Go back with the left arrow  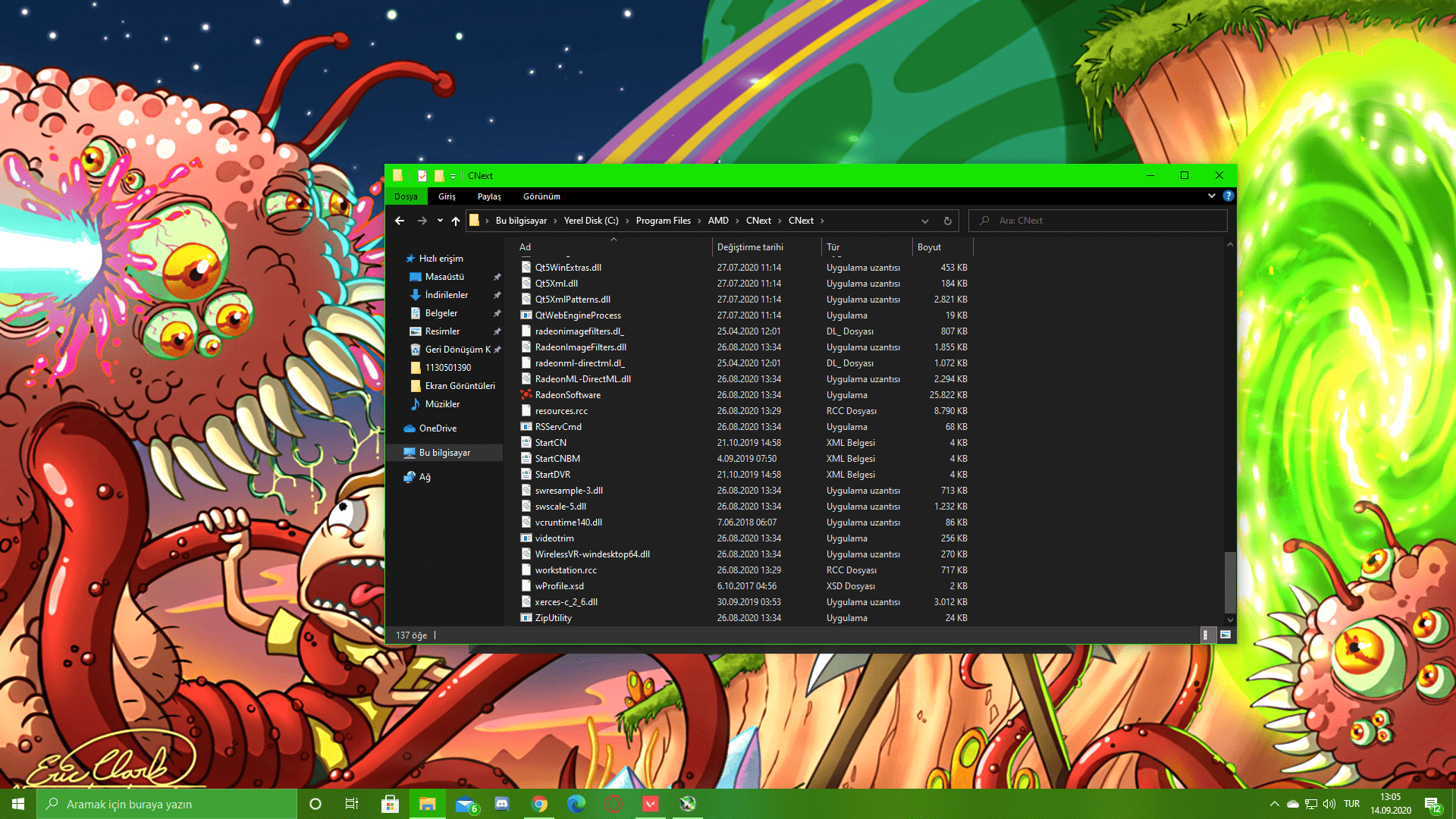tap(400, 221)
